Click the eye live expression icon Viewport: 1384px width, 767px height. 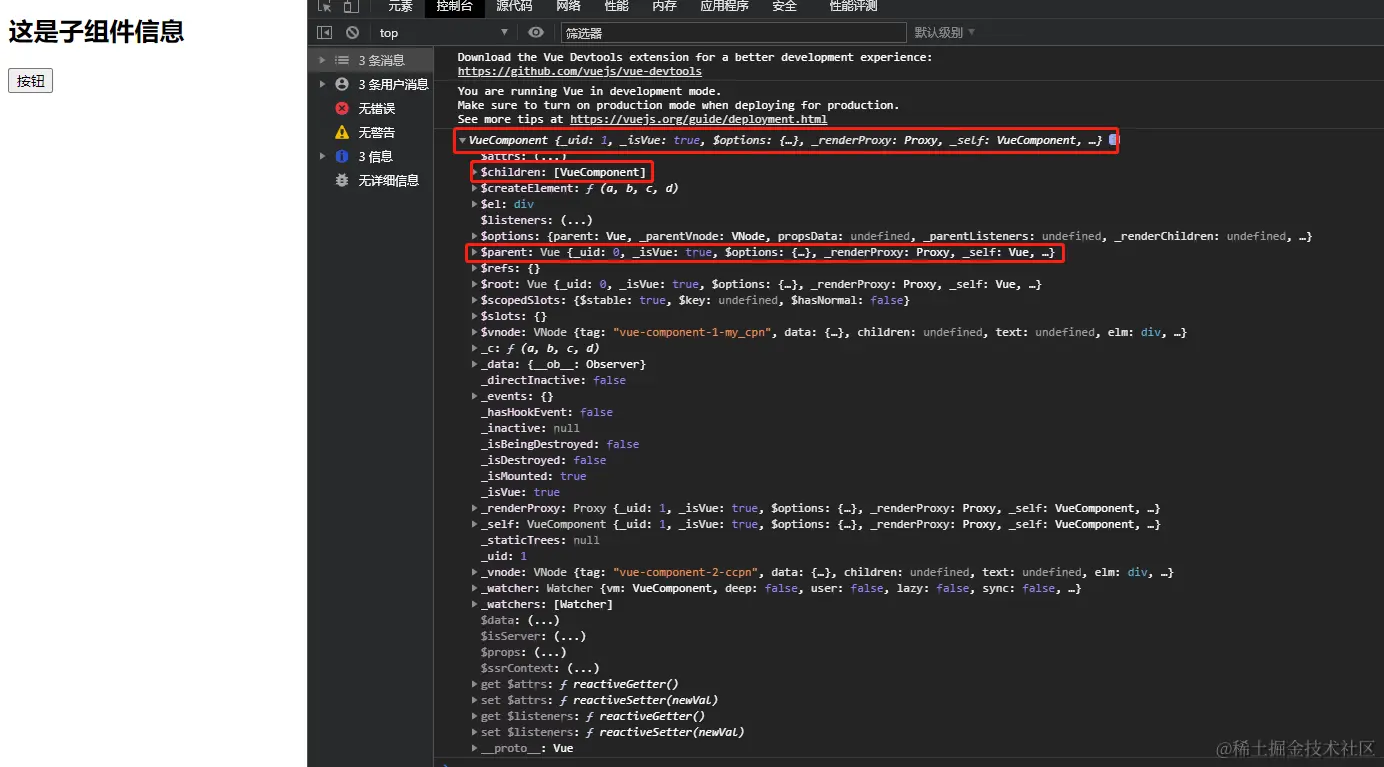coord(536,33)
